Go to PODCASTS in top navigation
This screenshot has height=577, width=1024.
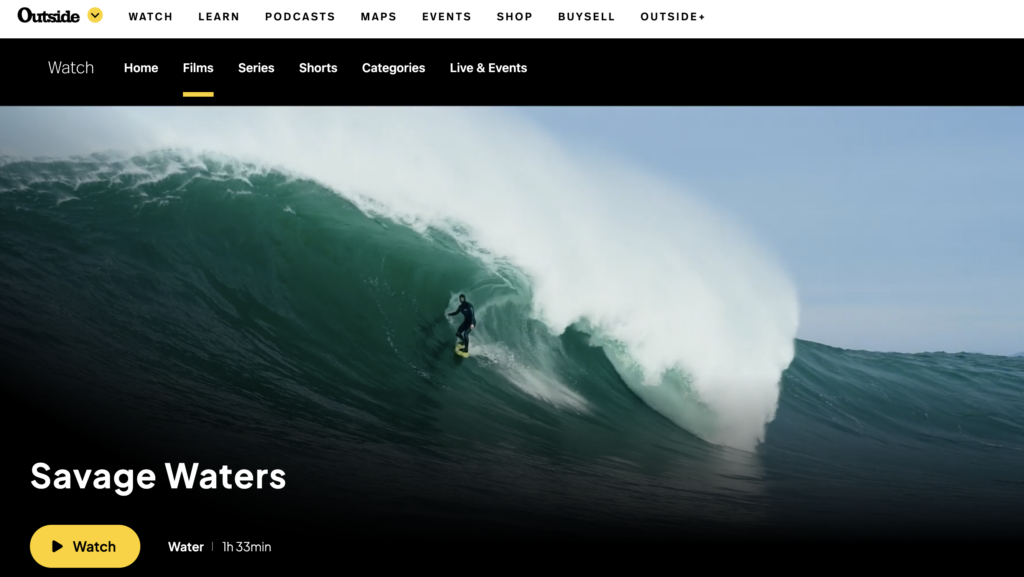300,17
